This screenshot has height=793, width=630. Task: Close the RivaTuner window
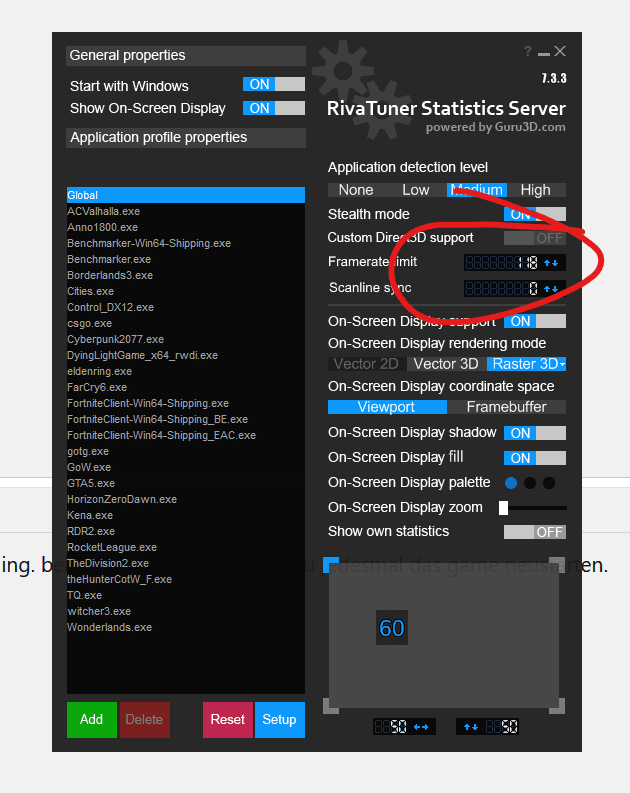tap(560, 51)
